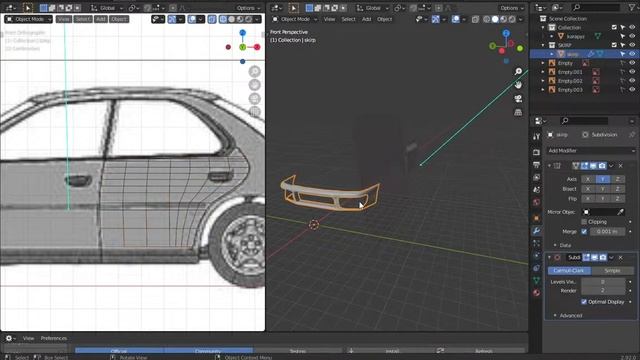Image resolution: width=640 pixels, height=360 pixels.
Task: Expand Empty.002 in outliner
Action: pos(543,81)
